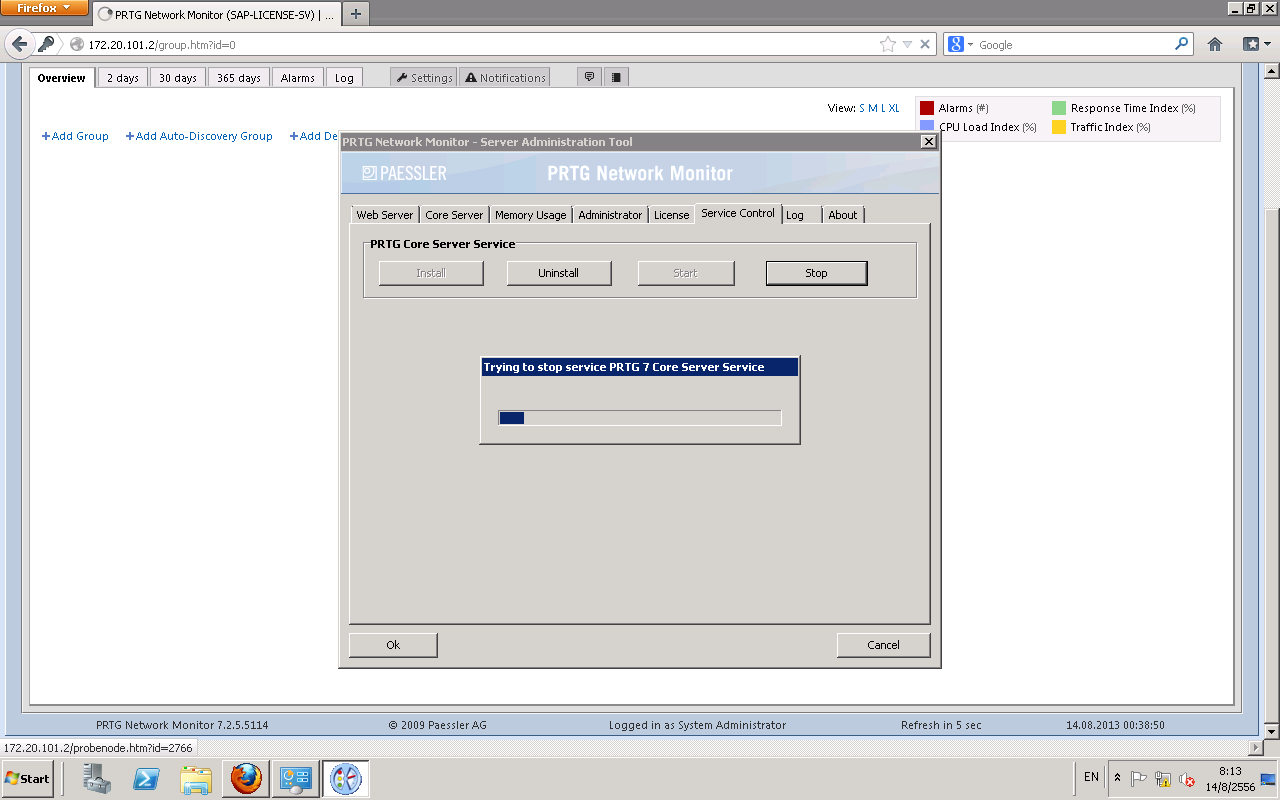1280x800 pixels.
Task: Click the Firefox back arrow button
Action: pos(19,44)
